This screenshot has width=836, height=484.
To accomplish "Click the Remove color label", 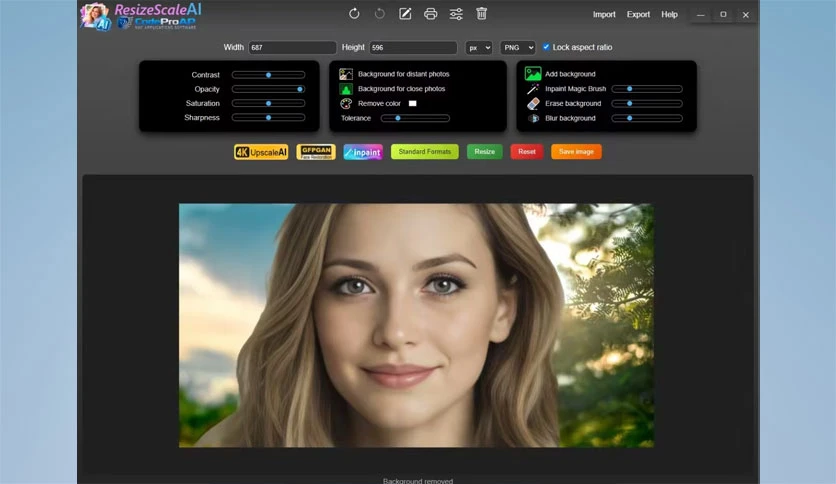I will (x=379, y=103).
